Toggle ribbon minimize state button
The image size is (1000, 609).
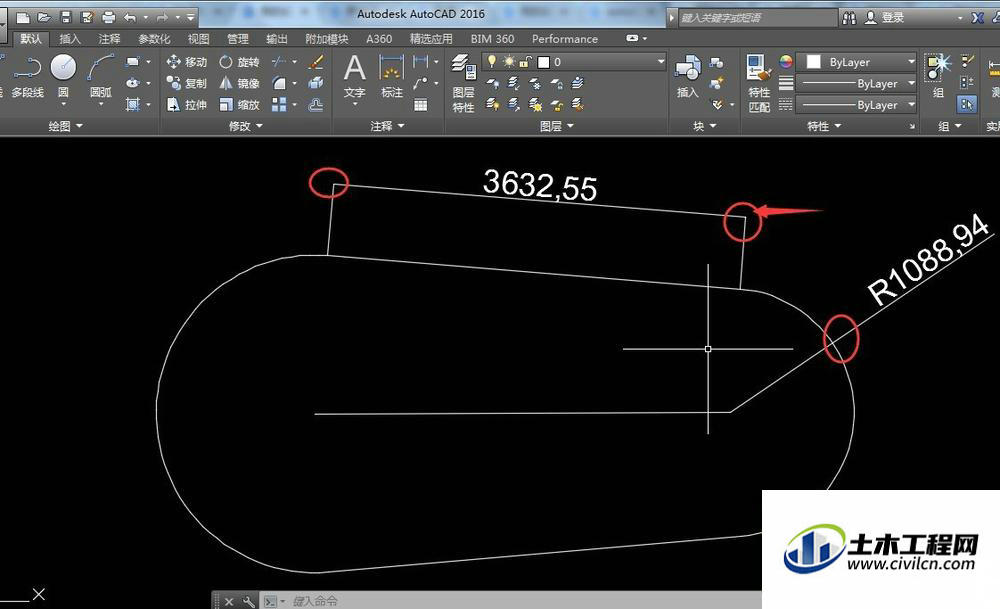pos(632,38)
